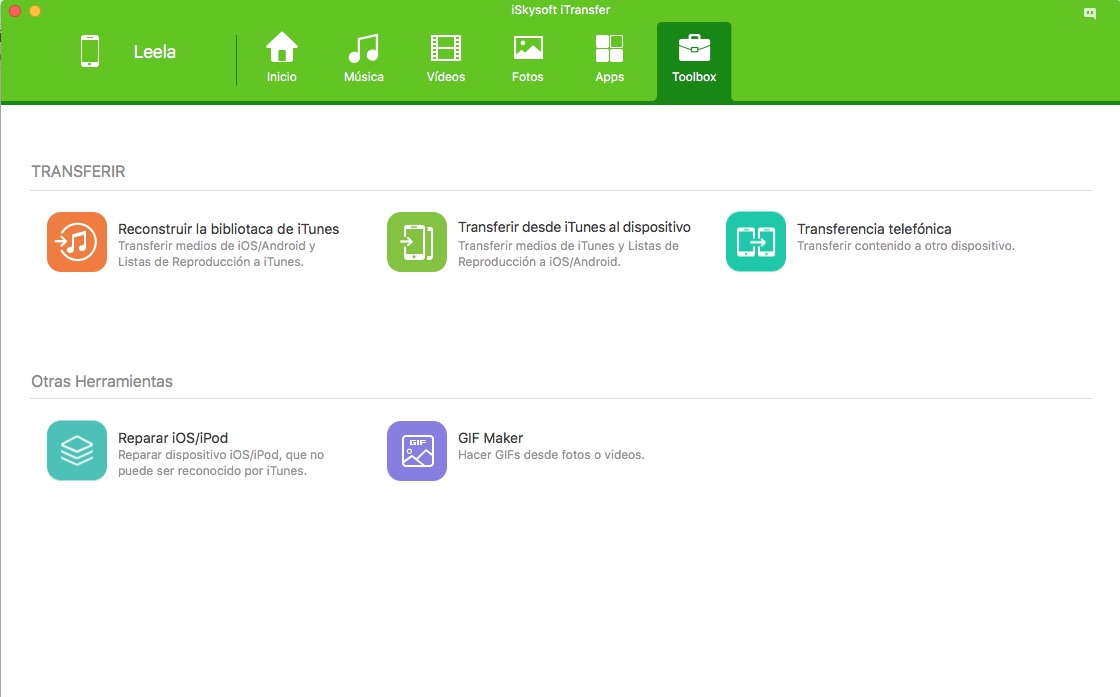Open Transferencia telefónica tool
The width and height of the screenshot is (1120, 697).
874,229
